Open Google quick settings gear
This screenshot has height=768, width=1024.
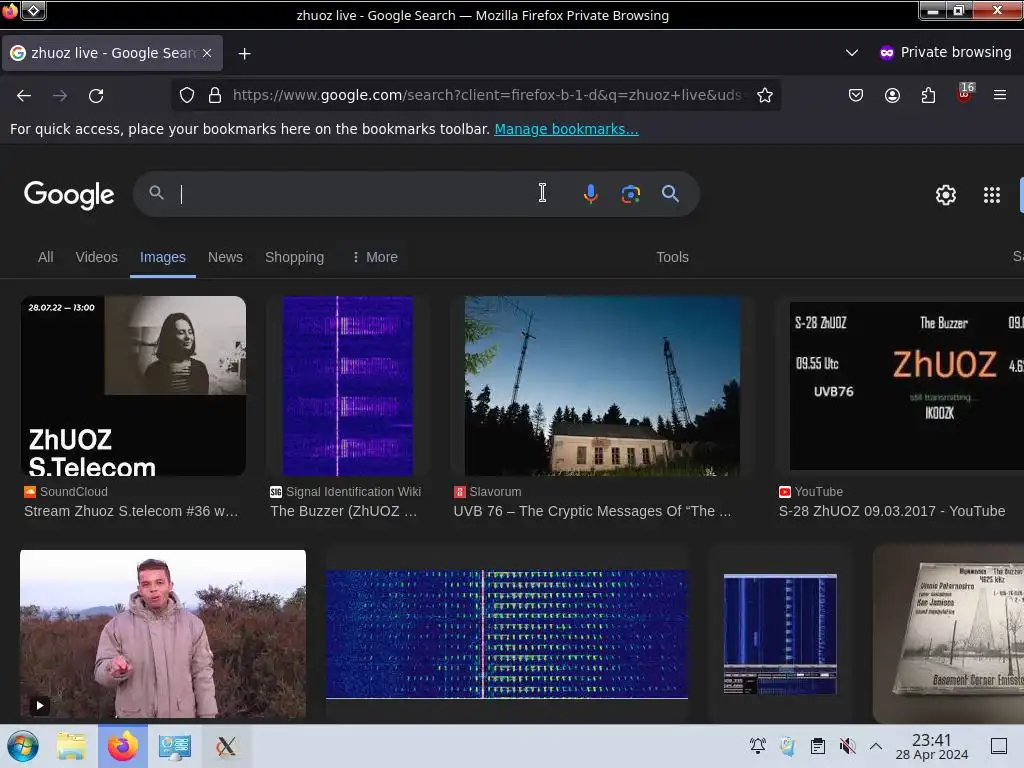(946, 195)
